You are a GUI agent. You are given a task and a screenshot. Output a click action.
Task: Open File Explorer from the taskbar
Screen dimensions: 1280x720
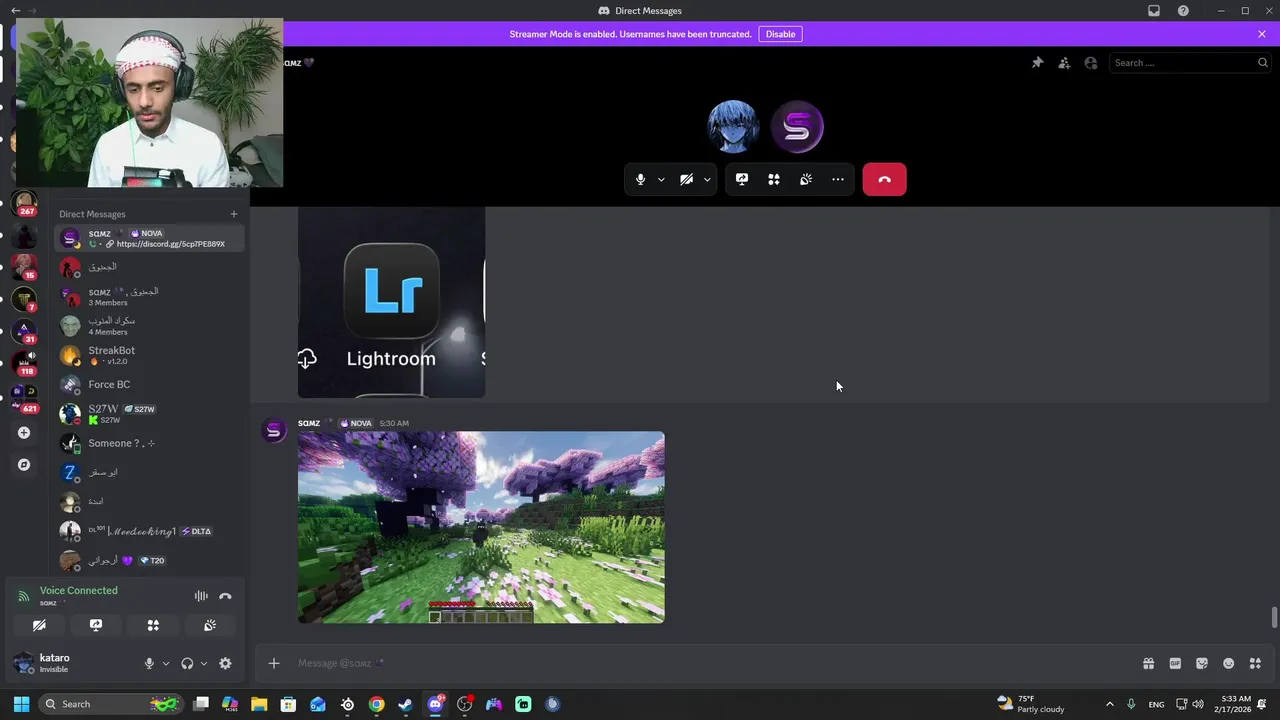point(259,704)
